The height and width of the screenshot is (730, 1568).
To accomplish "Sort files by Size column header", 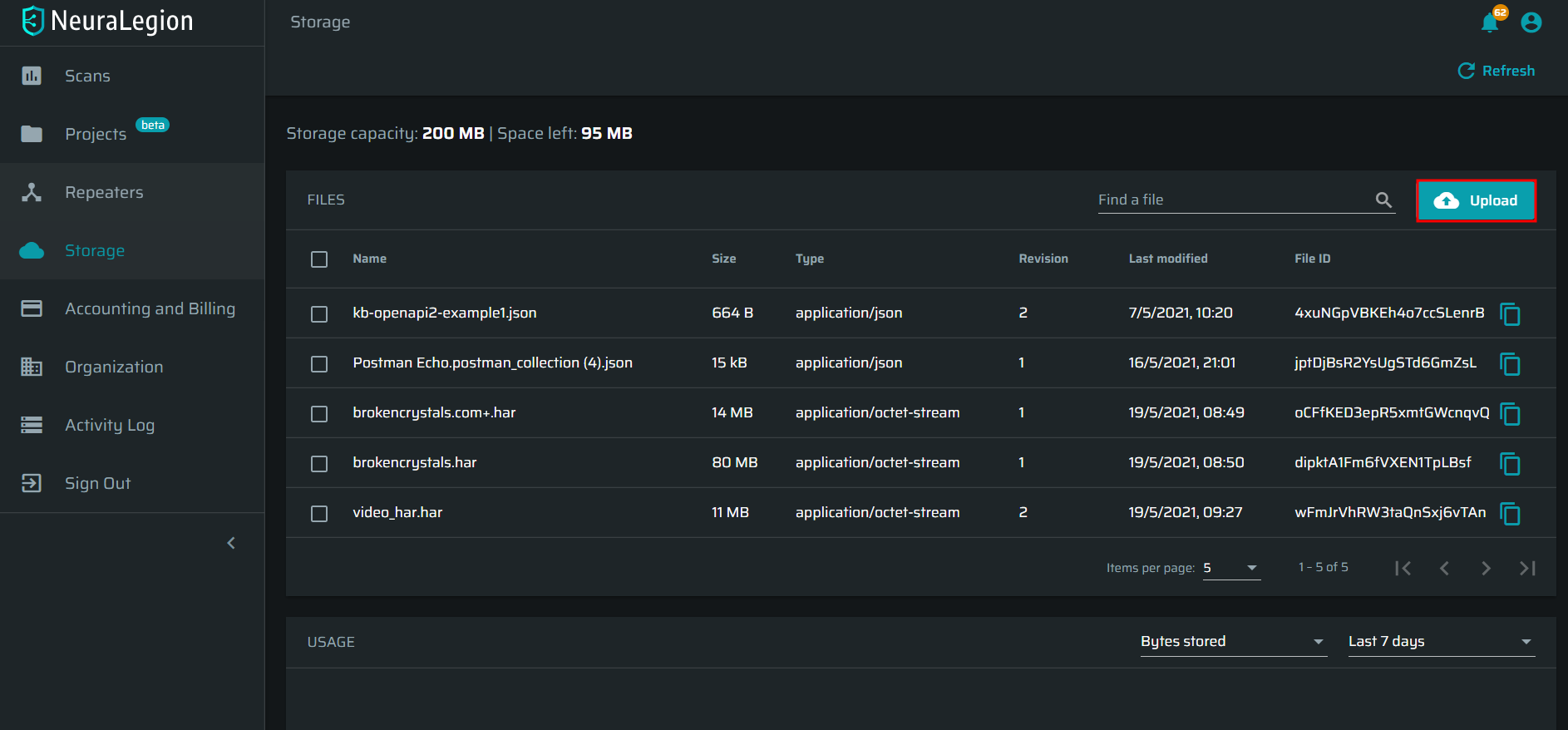I will coord(723,259).
